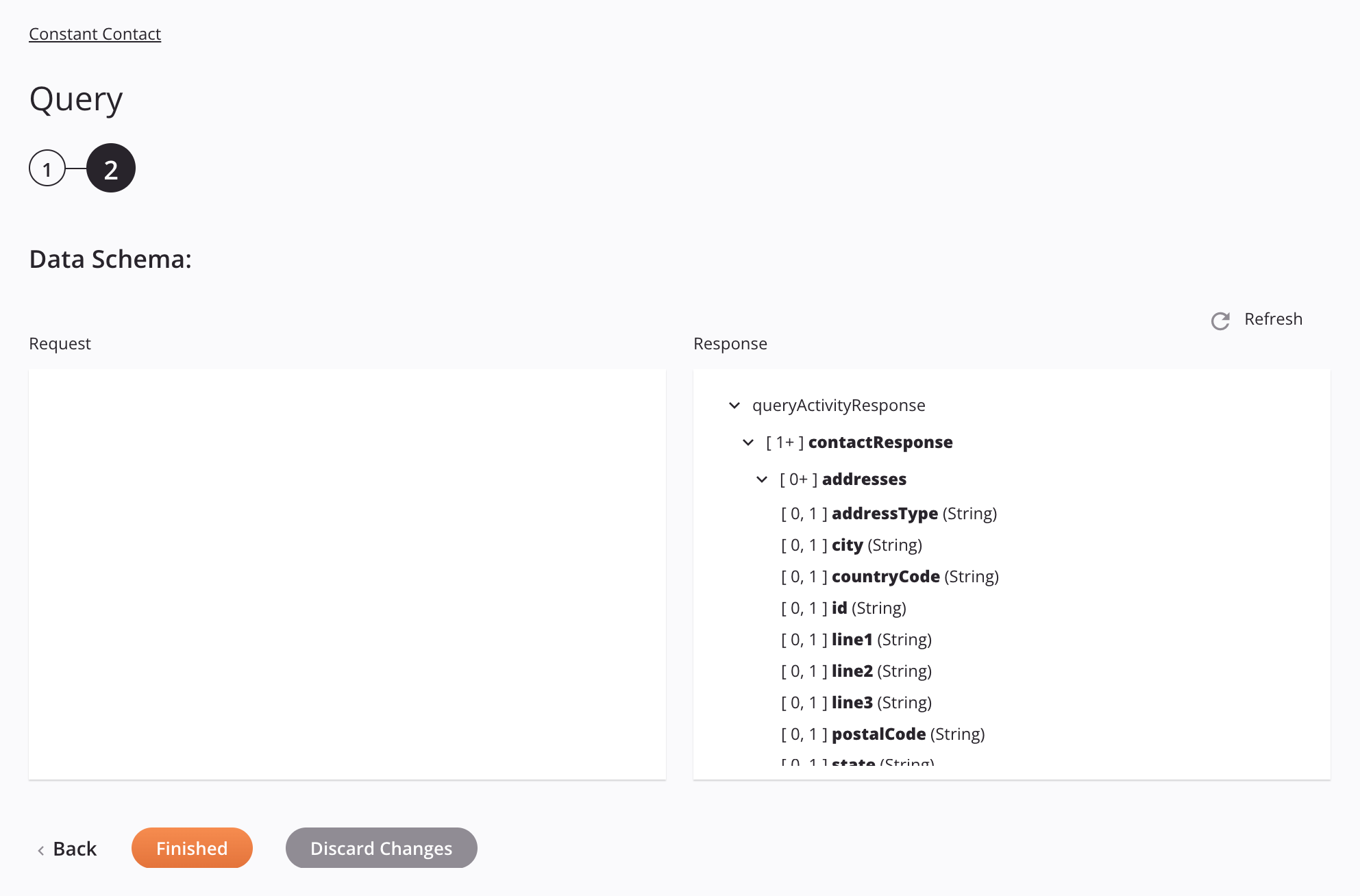Image resolution: width=1360 pixels, height=896 pixels.
Task: Click the Back arrow navigation icon
Action: (x=41, y=848)
